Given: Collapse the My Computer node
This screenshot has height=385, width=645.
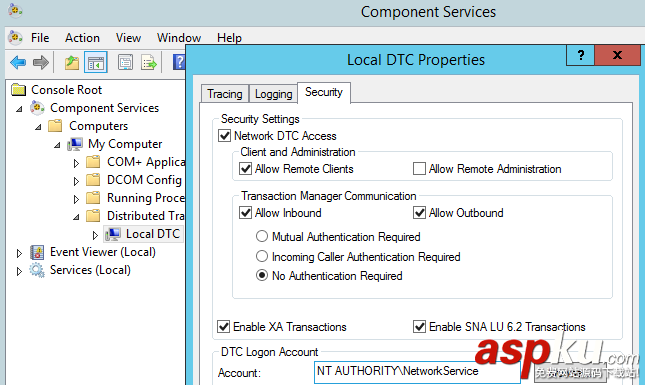Looking at the screenshot, I should pyautogui.click(x=57, y=145).
